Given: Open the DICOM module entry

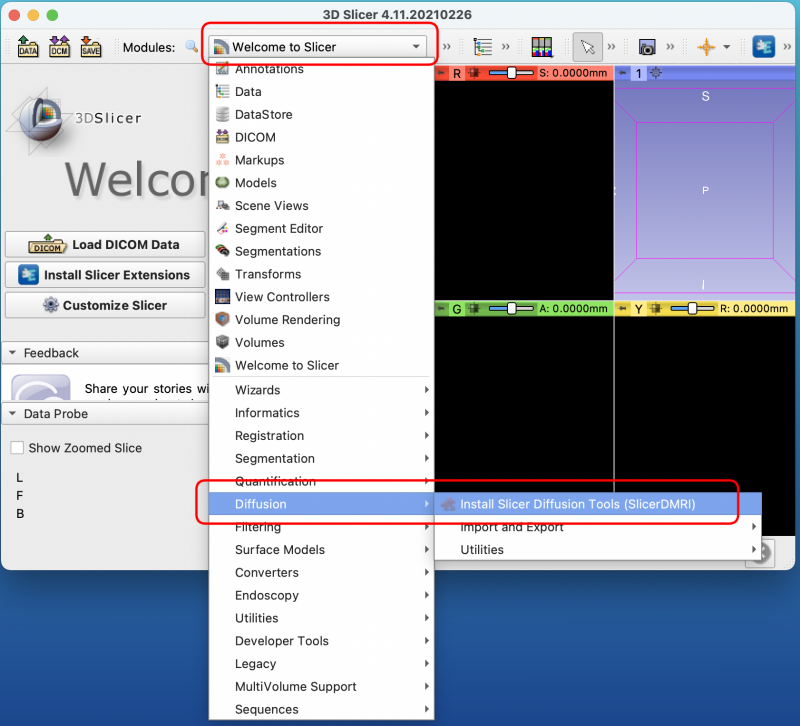Looking at the screenshot, I should (x=321, y=137).
